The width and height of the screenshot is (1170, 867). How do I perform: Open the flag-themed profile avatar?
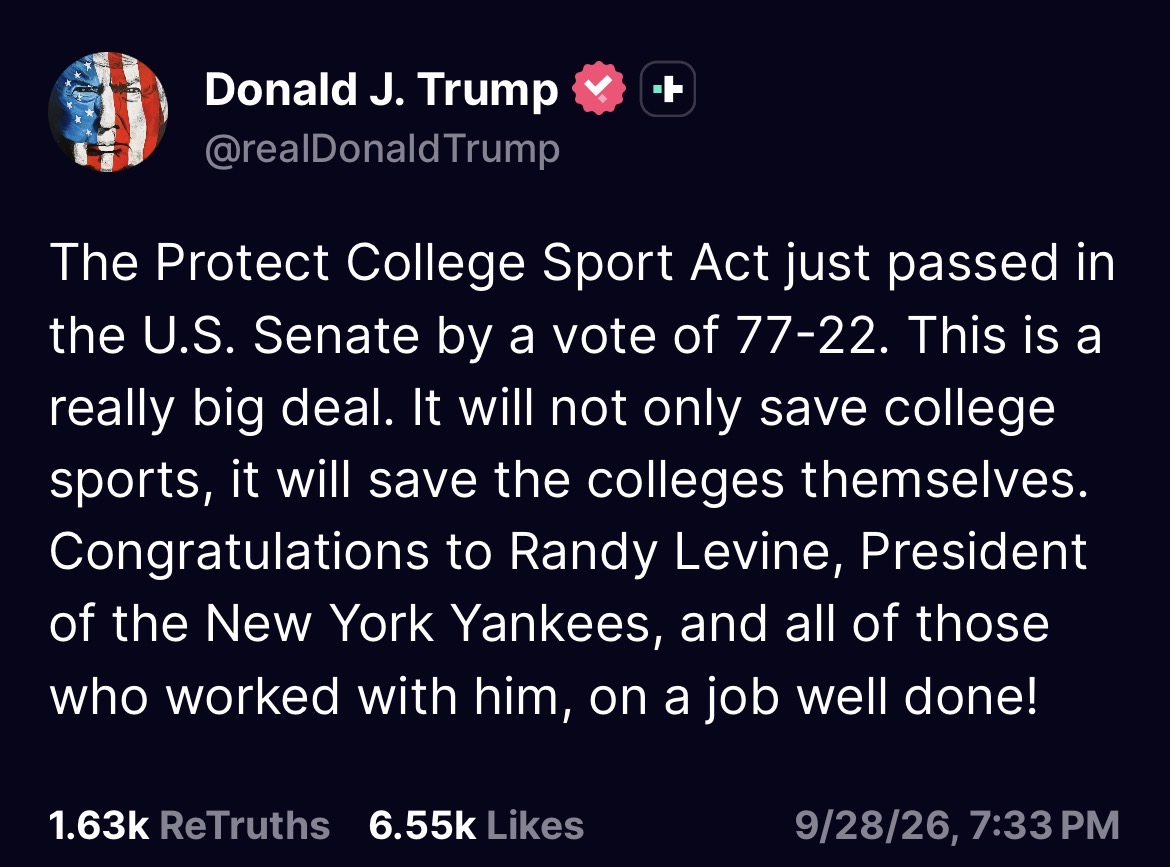coord(108,112)
